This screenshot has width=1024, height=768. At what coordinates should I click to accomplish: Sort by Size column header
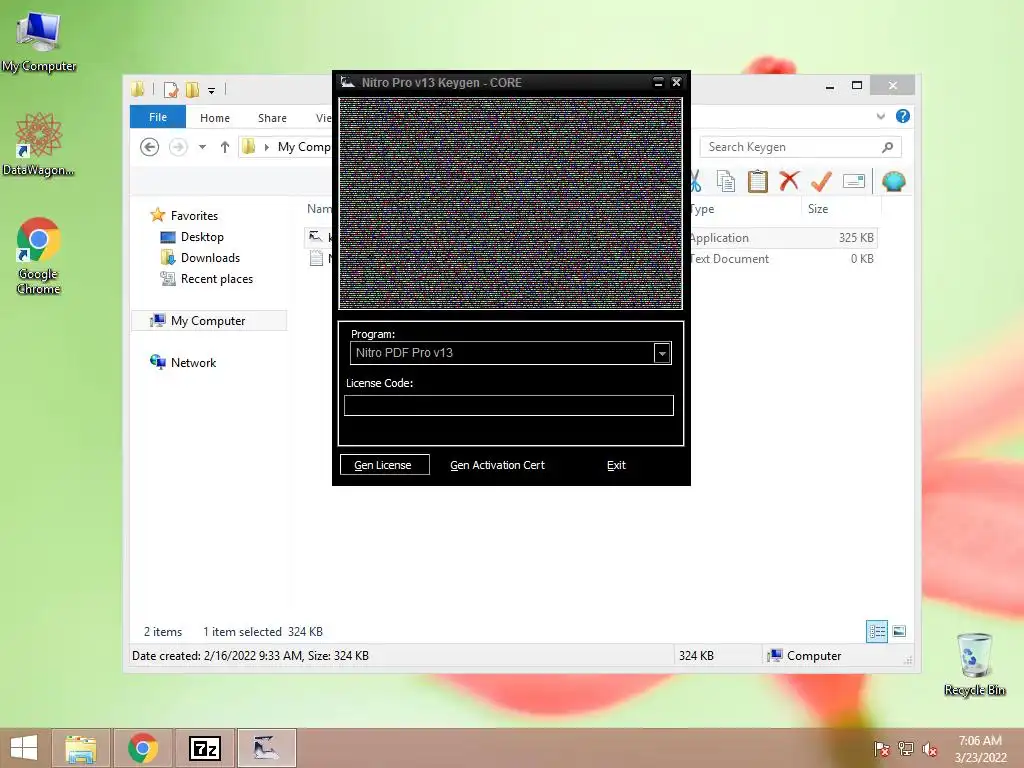[x=818, y=209]
